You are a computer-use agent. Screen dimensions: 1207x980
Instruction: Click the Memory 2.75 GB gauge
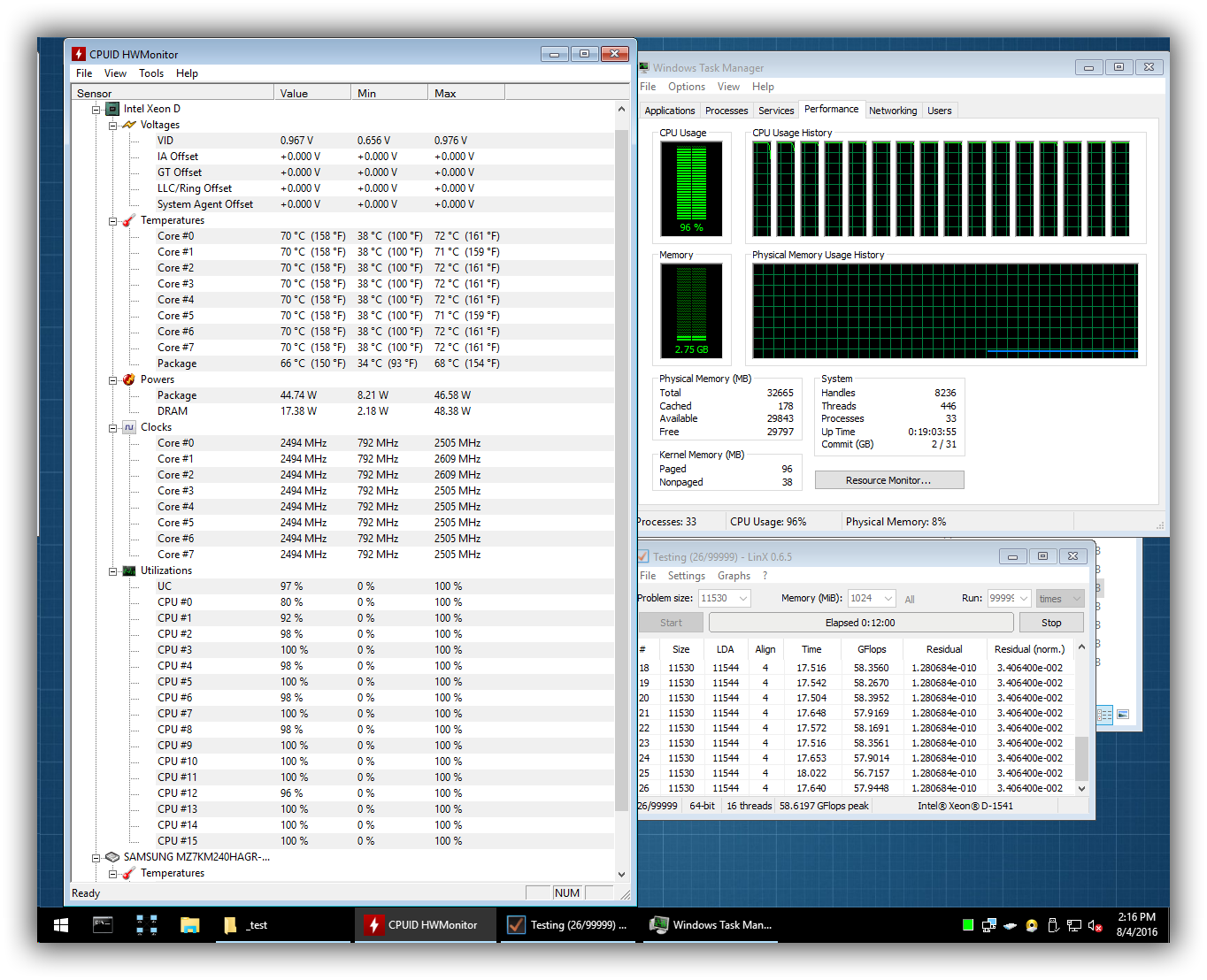pyautogui.click(x=692, y=310)
